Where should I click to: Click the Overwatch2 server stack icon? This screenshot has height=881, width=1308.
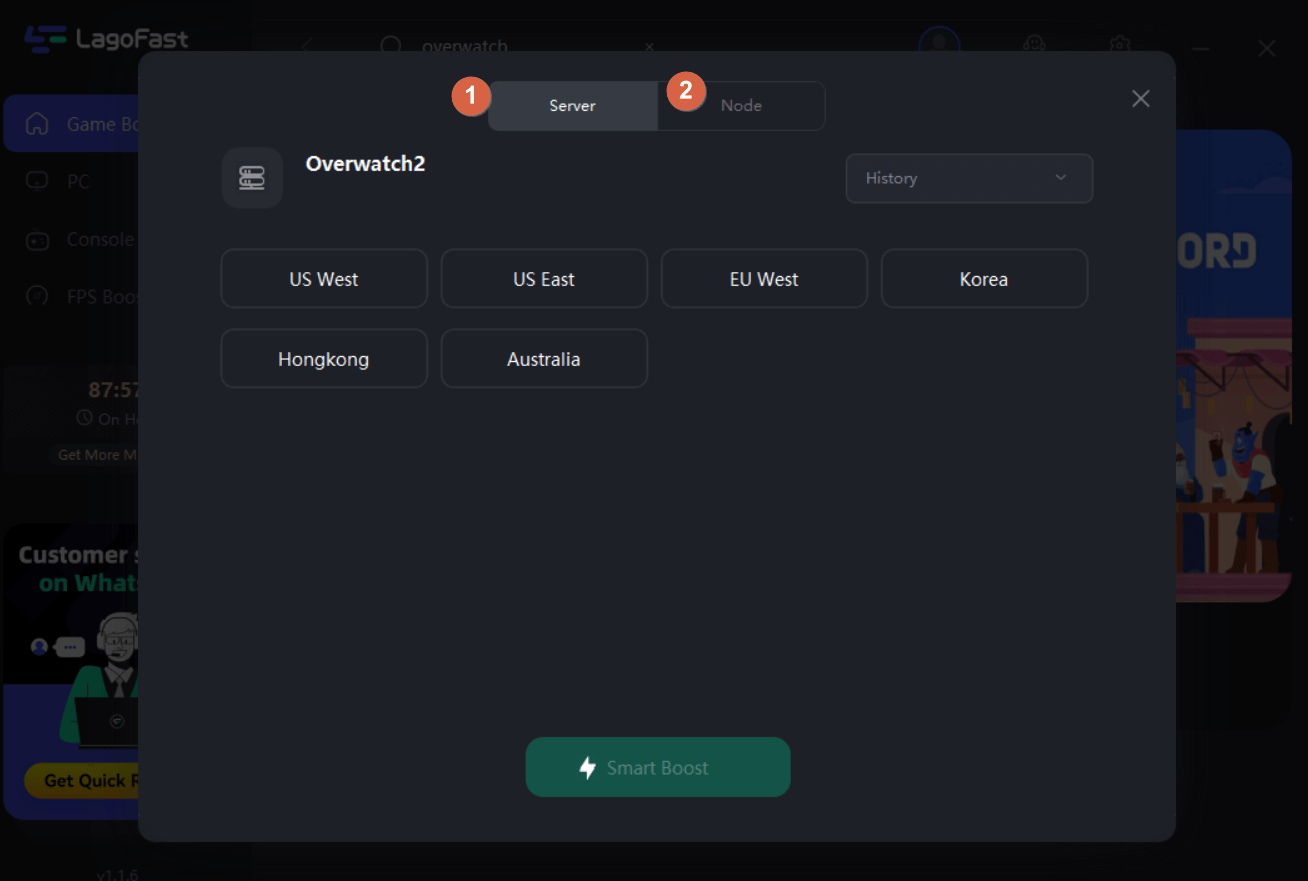252,178
